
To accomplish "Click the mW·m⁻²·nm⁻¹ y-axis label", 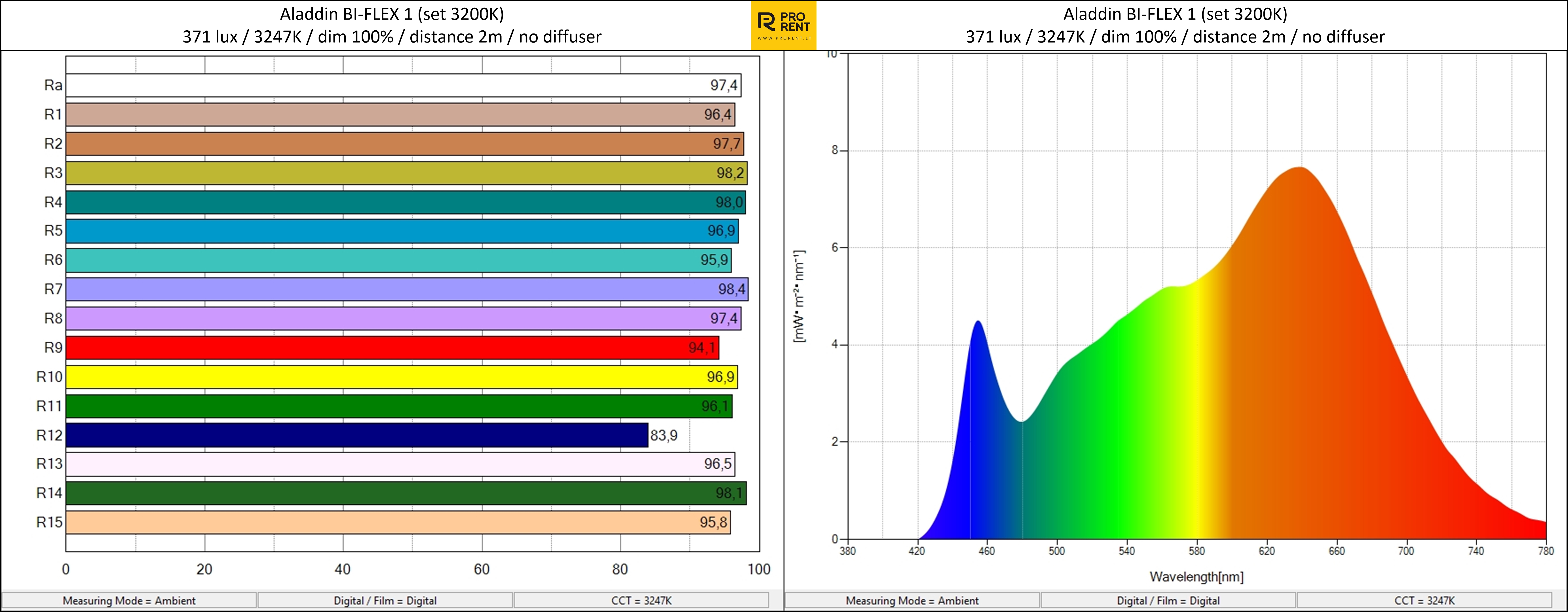I will [799, 296].
